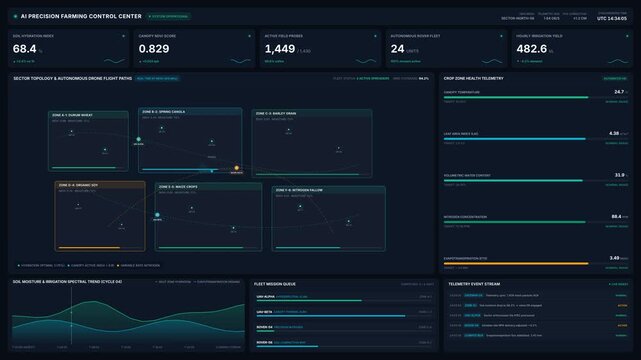This screenshot has height=360, width=641.
Task: Click the status dot on Soil Hydration Index card
Action: point(123,36)
